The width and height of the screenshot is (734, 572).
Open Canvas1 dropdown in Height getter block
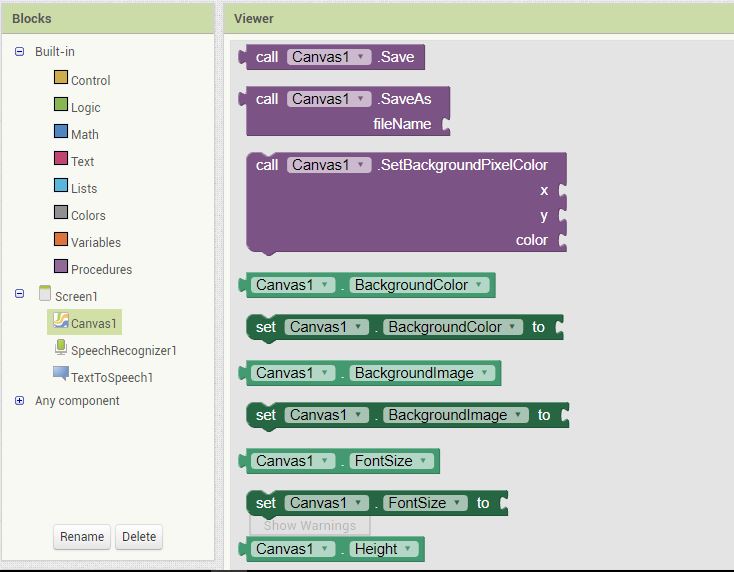coord(293,549)
